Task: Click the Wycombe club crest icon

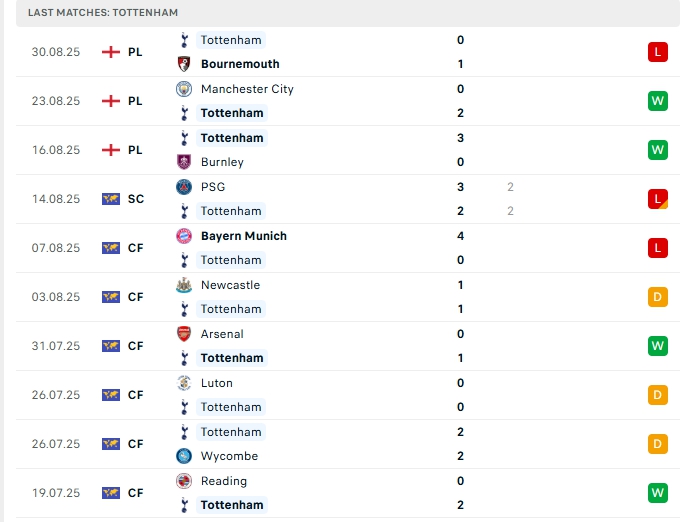Action: 183,456
